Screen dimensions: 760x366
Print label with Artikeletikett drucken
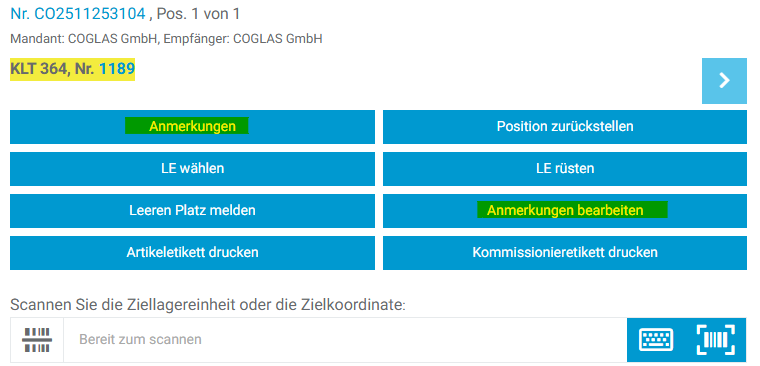(x=192, y=253)
